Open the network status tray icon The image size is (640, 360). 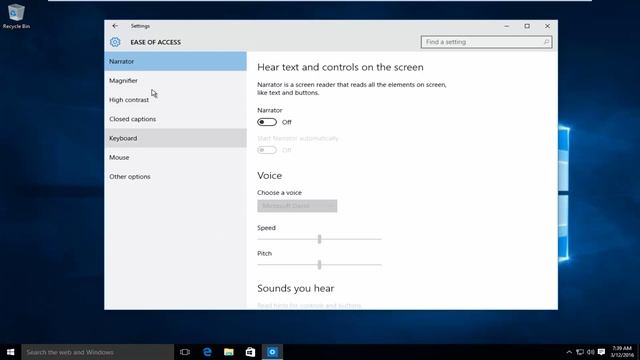(580, 352)
